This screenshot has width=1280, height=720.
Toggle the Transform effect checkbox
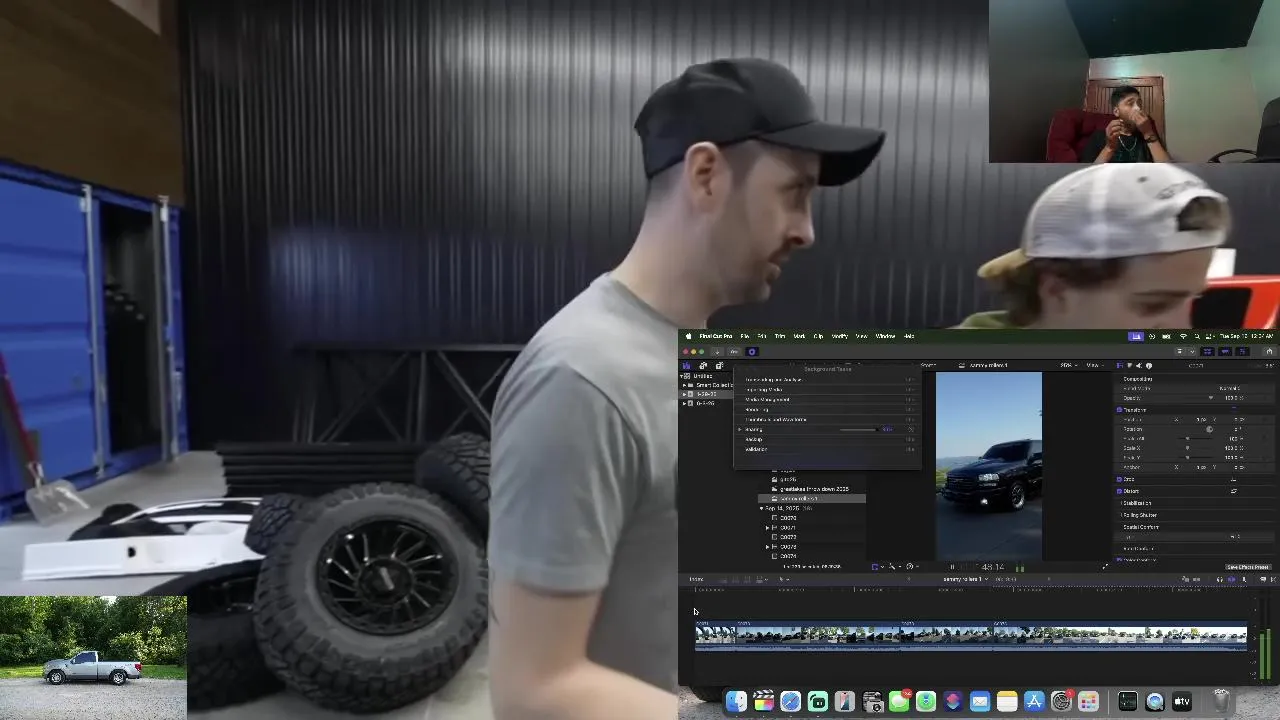pyautogui.click(x=1119, y=410)
